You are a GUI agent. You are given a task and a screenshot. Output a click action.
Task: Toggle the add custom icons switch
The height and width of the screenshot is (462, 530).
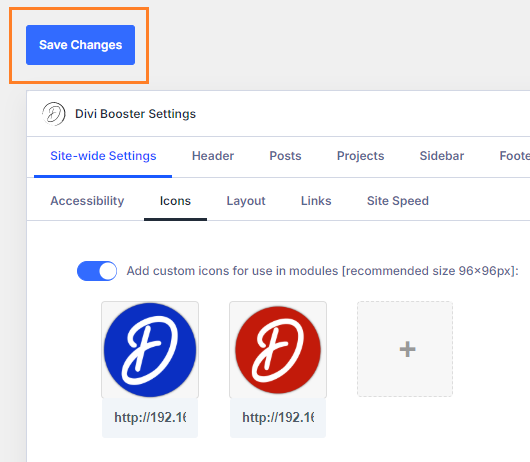tap(97, 271)
